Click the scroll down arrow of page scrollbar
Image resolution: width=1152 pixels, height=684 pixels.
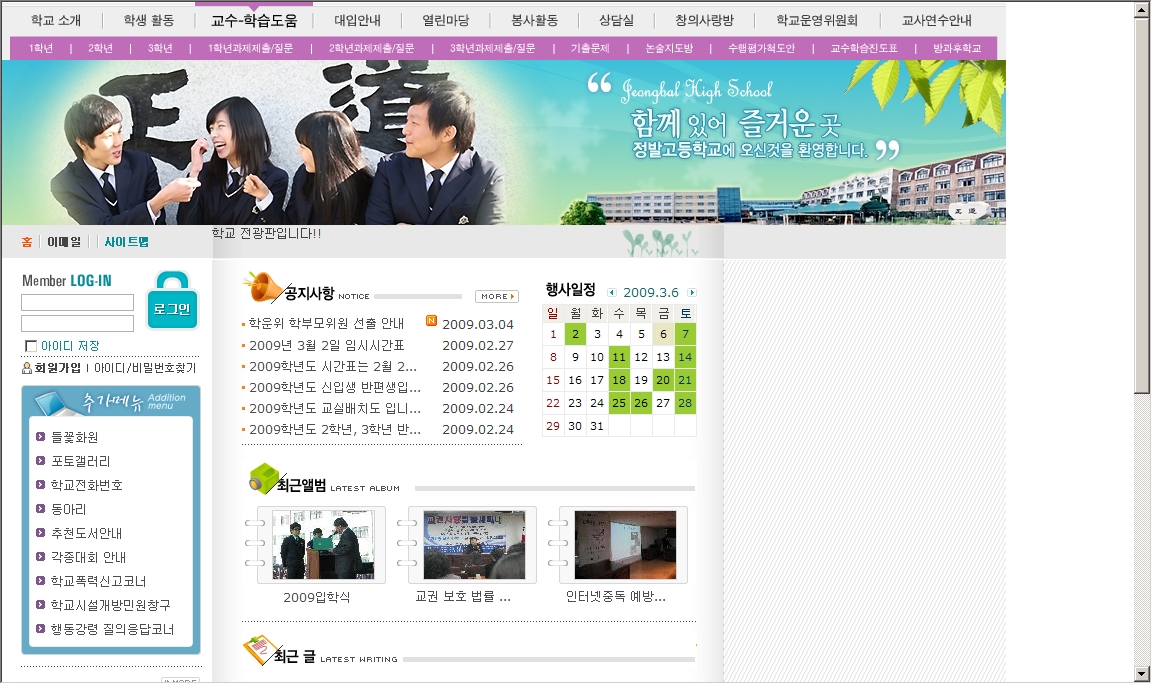pos(1142,673)
